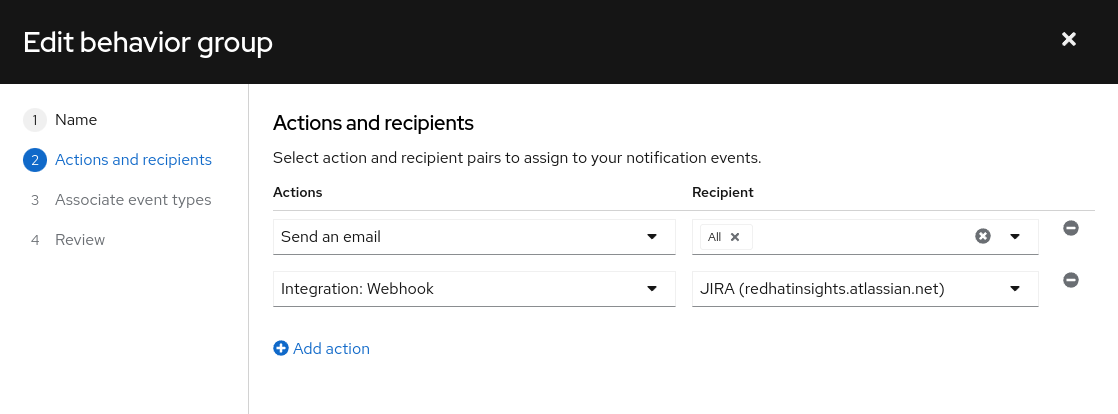Clear all selected email recipients
The image size is (1118, 414).
982,237
